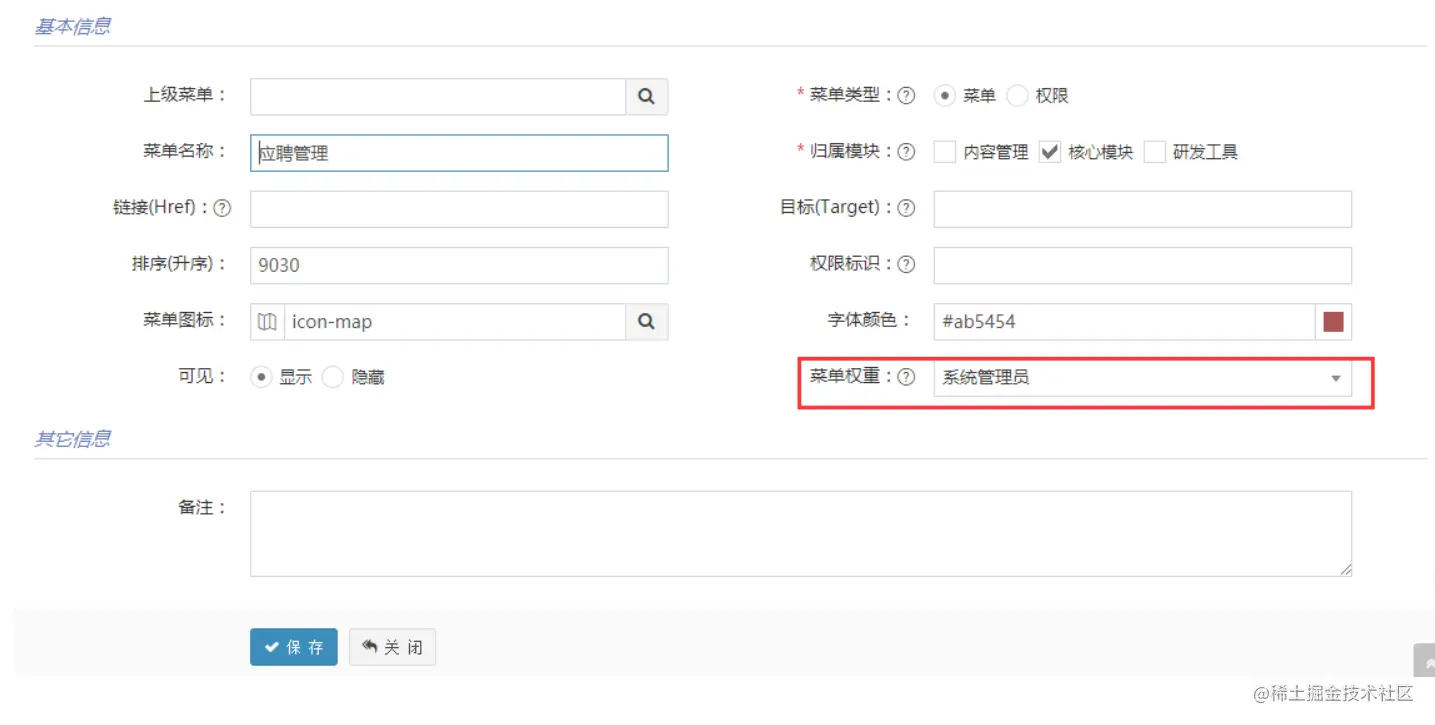
Task: Click the 上级菜单 input field
Action: 438,97
